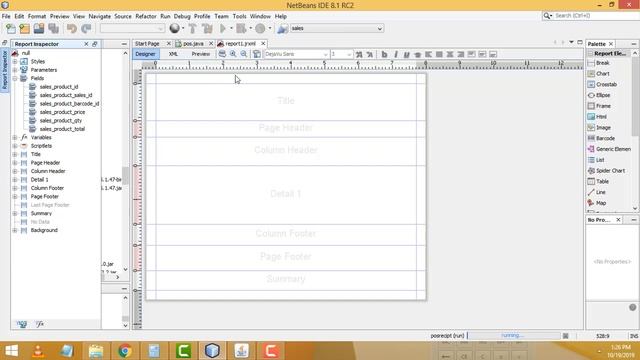Click the report datasource connection icon
640x360 pixels.
click(x=282, y=29)
